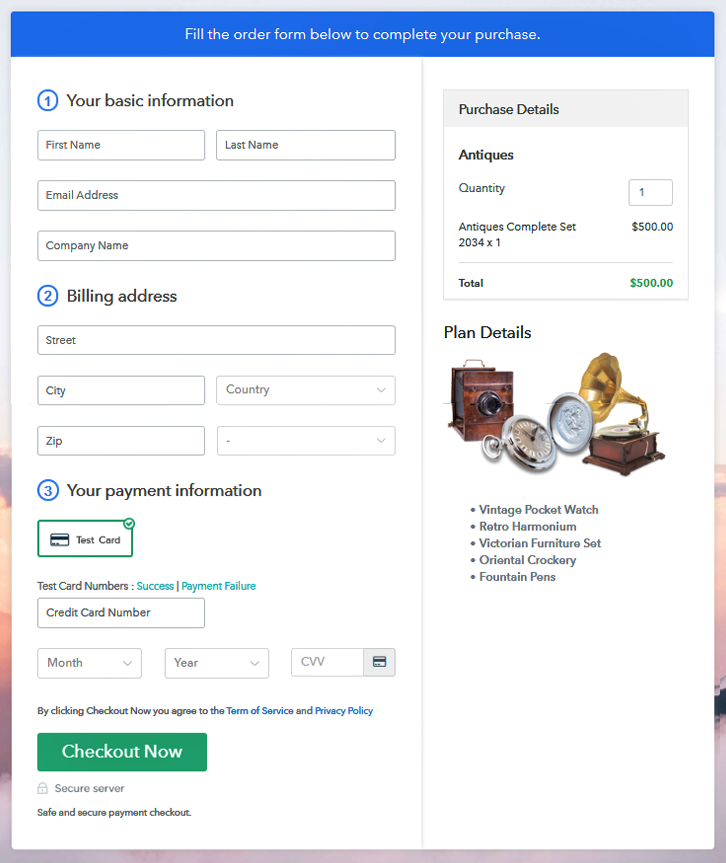726x863 pixels.
Task: Expand the Month expiry dropdown
Action: (x=89, y=662)
